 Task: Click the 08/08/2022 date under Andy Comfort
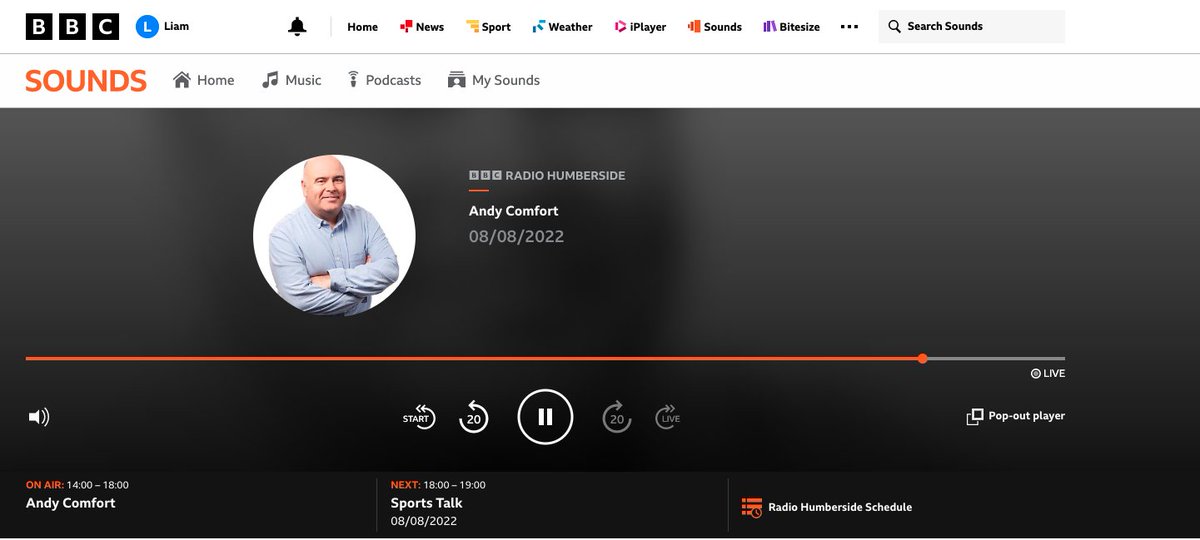516,237
